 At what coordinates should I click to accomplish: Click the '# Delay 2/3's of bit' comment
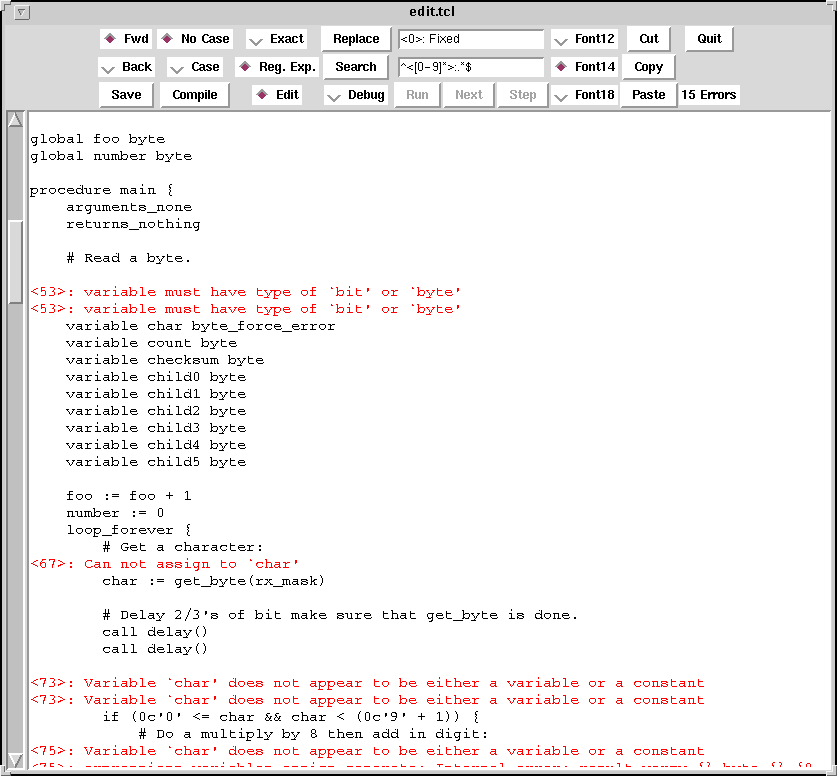pyautogui.click(x=340, y=615)
